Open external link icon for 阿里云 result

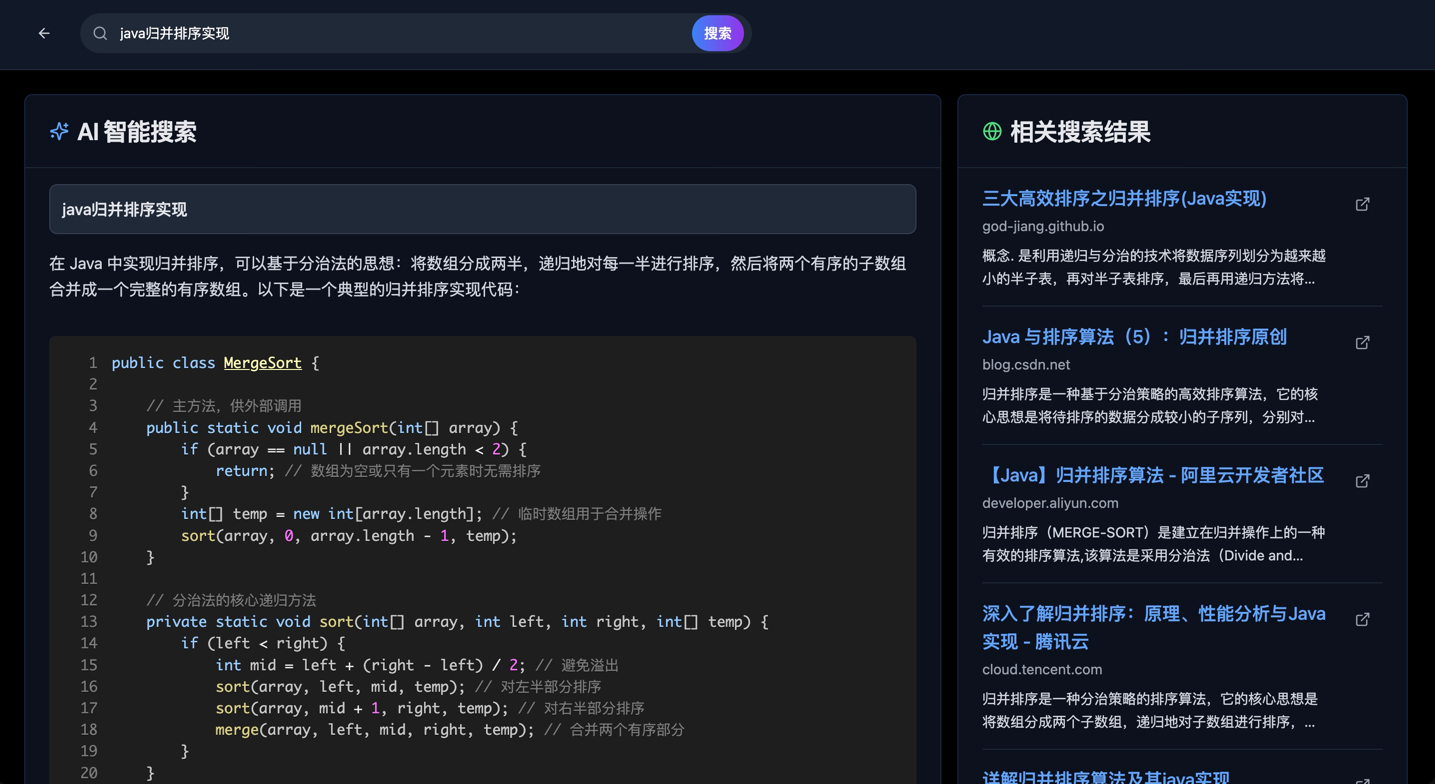click(x=1362, y=481)
